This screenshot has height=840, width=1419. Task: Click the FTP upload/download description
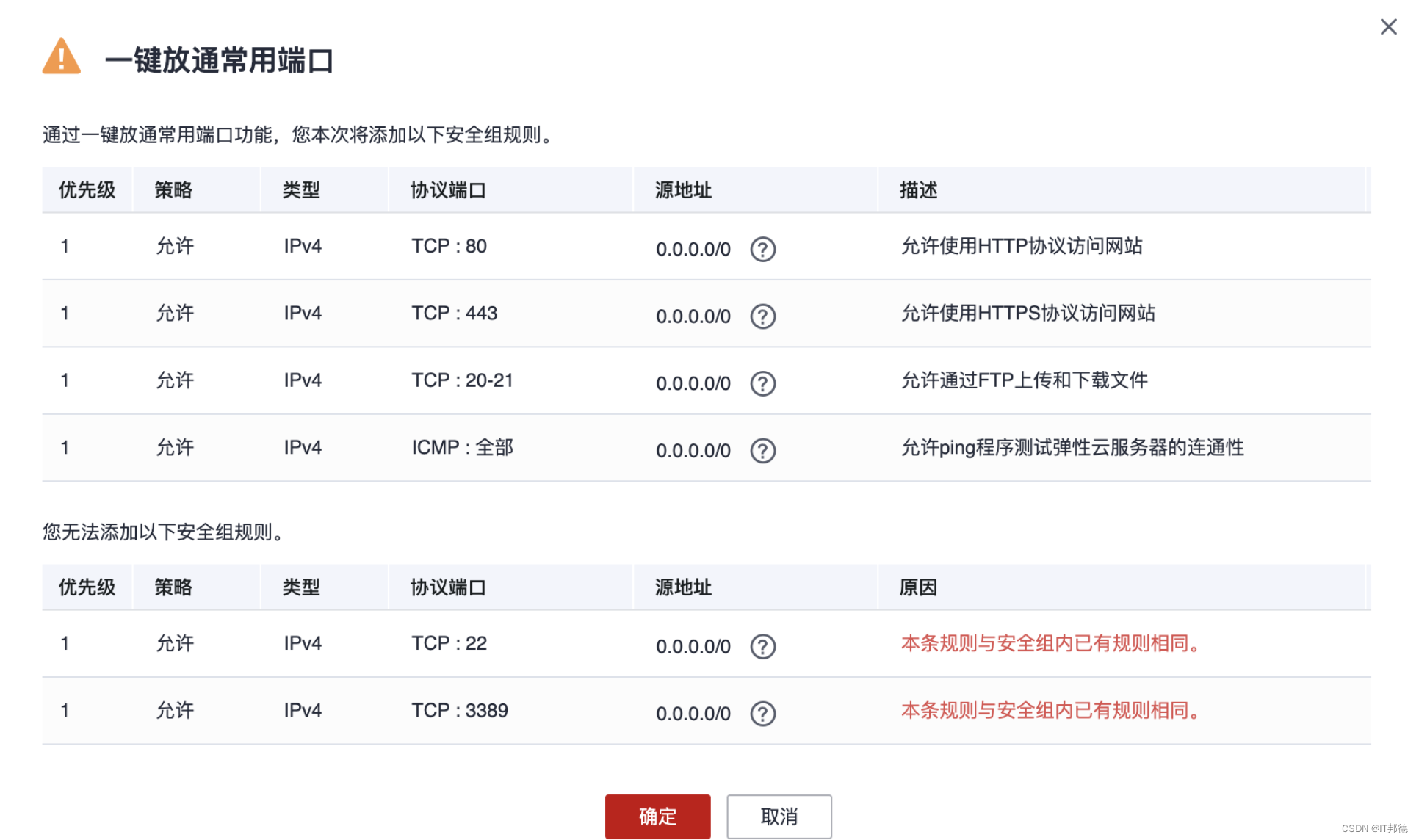click(1024, 380)
